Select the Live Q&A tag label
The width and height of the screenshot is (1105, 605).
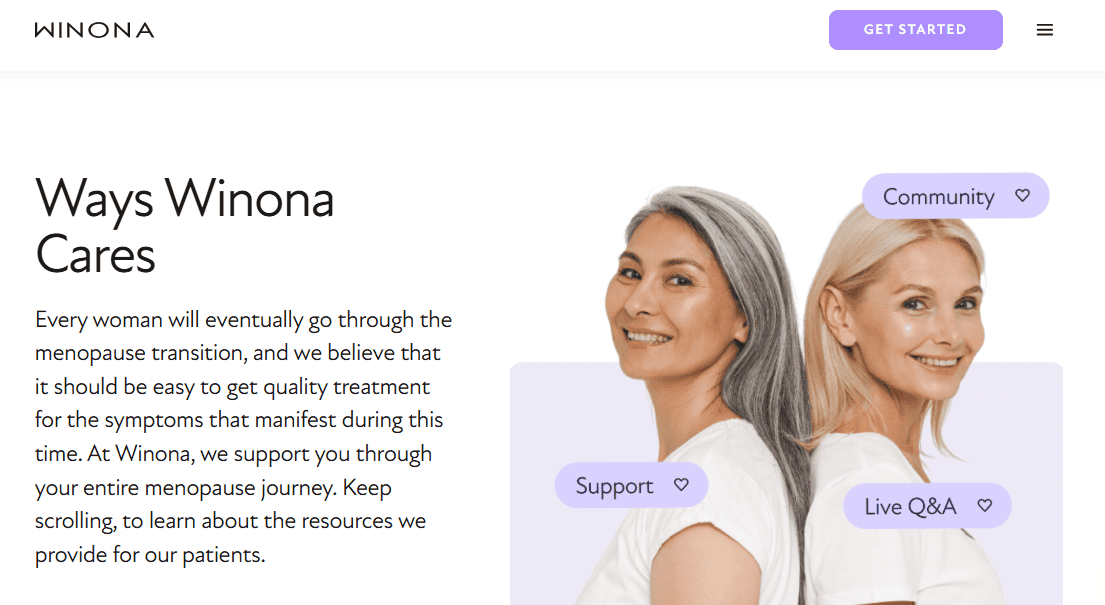[910, 507]
